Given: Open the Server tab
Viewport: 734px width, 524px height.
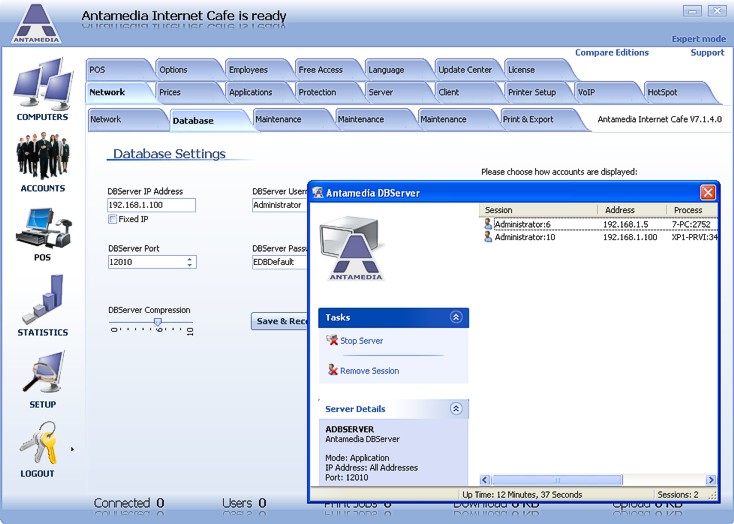Looking at the screenshot, I should click(x=398, y=92).
